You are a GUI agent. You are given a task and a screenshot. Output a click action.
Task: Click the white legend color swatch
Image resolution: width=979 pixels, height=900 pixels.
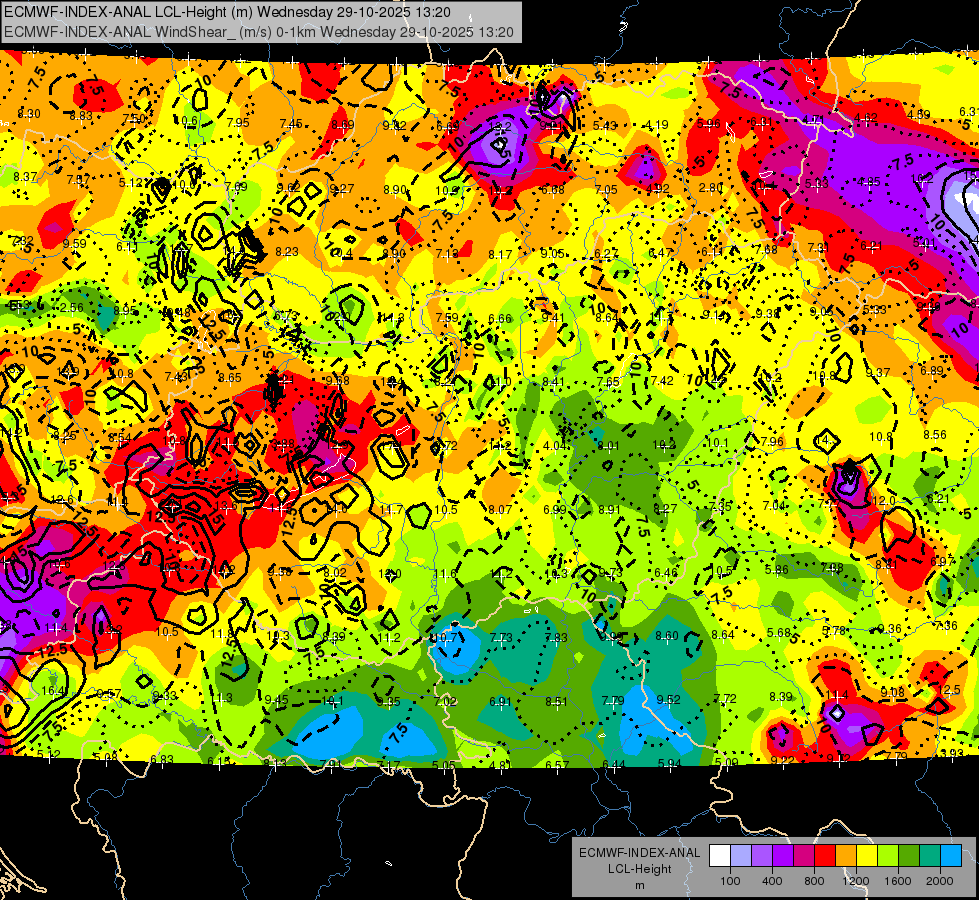point(720,856)
